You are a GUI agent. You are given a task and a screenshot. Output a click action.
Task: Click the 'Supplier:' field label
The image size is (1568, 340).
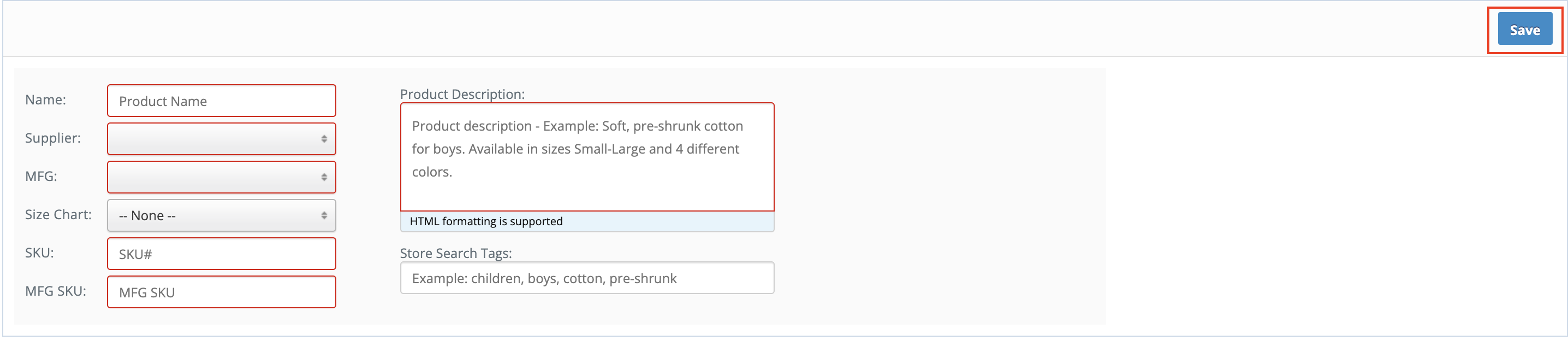(52, 138)
